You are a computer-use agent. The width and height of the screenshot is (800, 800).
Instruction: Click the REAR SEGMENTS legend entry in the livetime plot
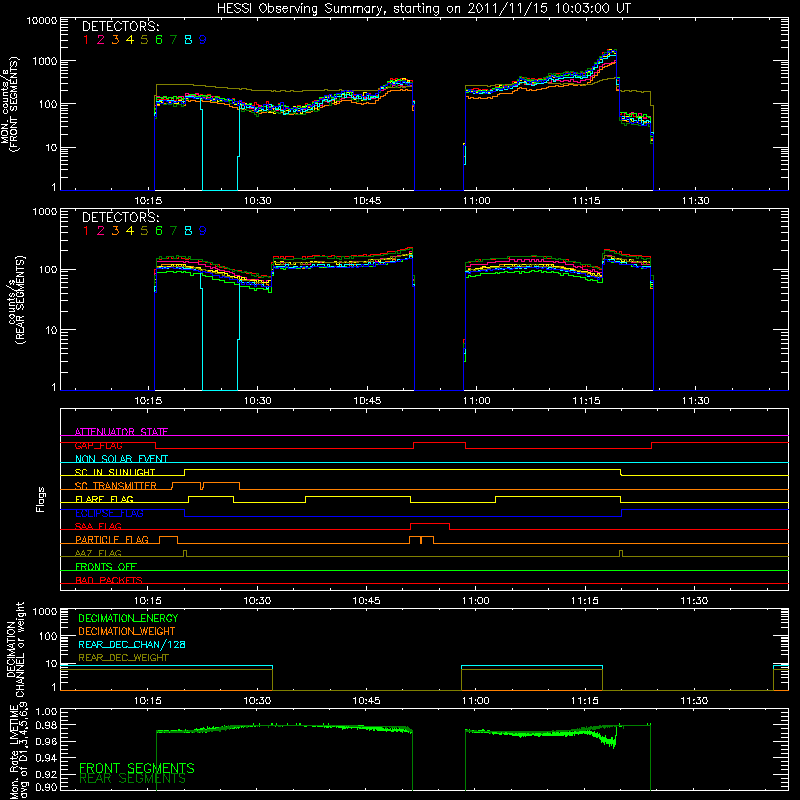132,779
